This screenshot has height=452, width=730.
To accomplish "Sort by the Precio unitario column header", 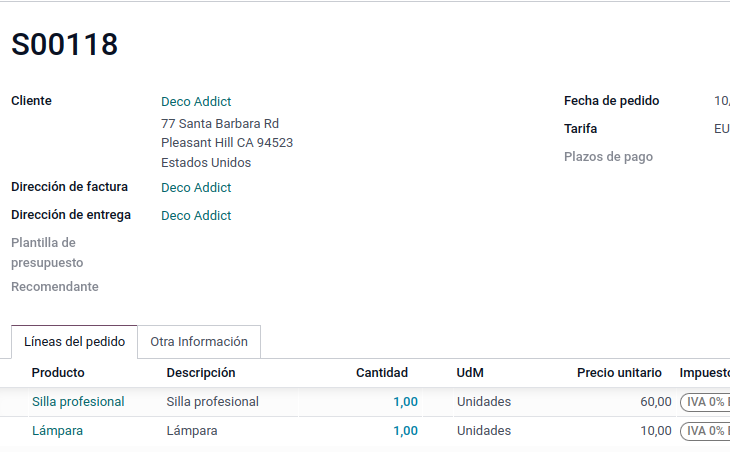I will pyautogui.click(x=619, y=372).
